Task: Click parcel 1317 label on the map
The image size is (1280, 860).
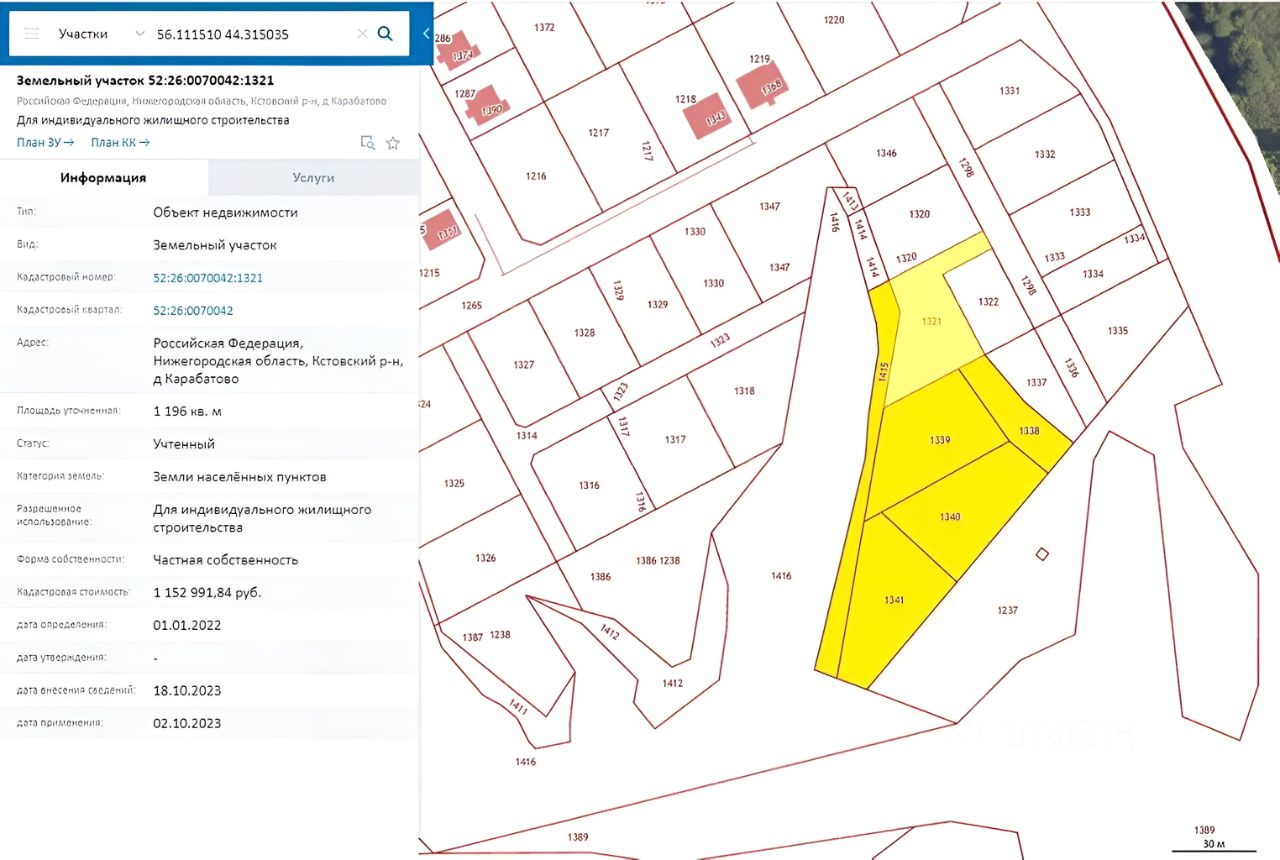Action: click(675, 440)
